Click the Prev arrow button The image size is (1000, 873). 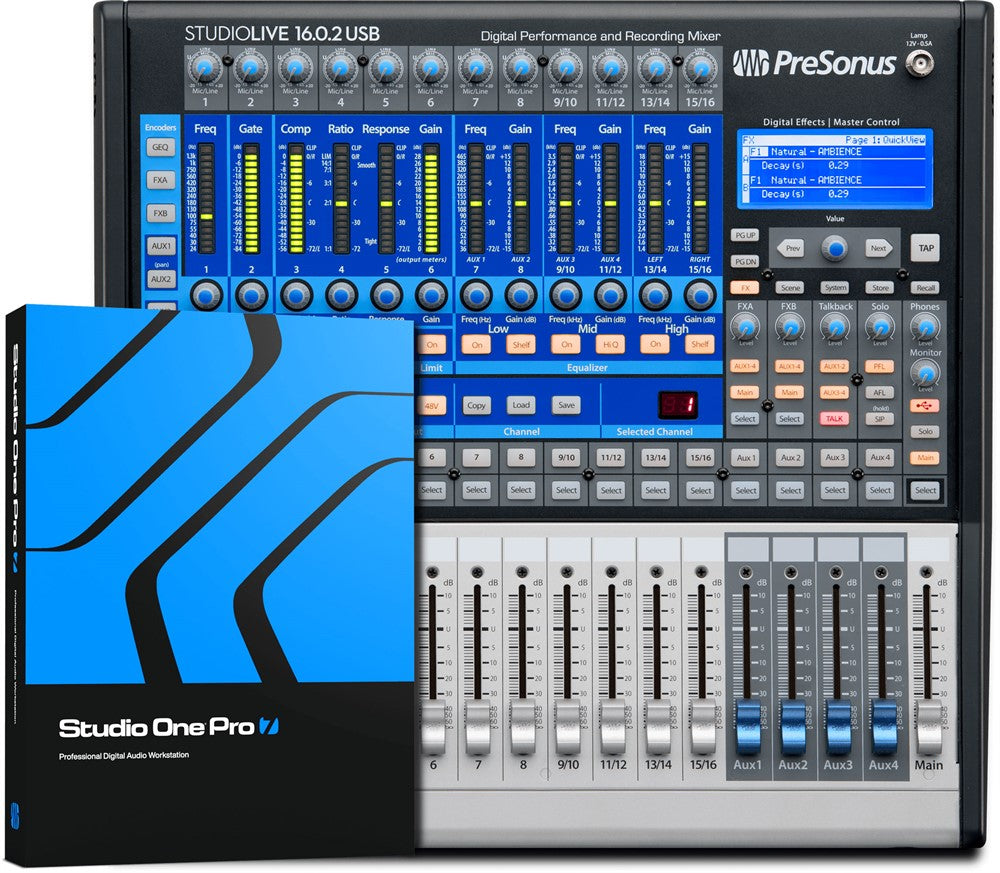pyautogui.click(x=791, y=248)
